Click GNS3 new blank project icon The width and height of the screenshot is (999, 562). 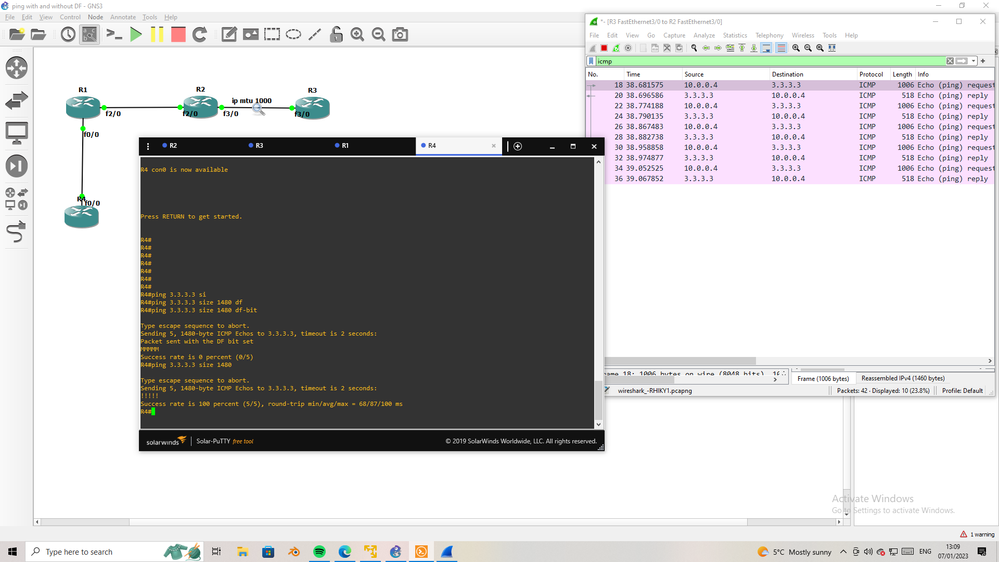pos(17,34)
